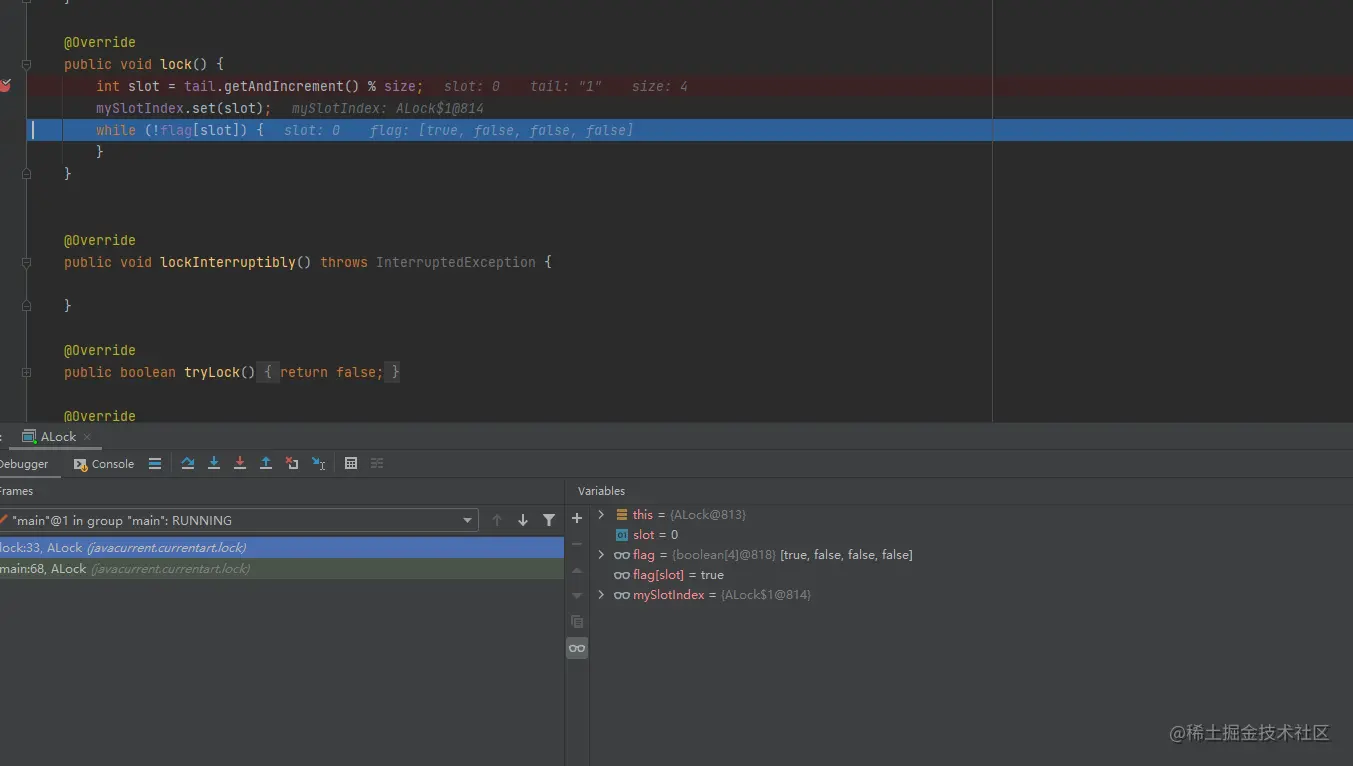The width and height of the screenshot is (1353, 766).
Task: Click the inline 'size: 4' debug hint
Action: [x=660, y=86]
